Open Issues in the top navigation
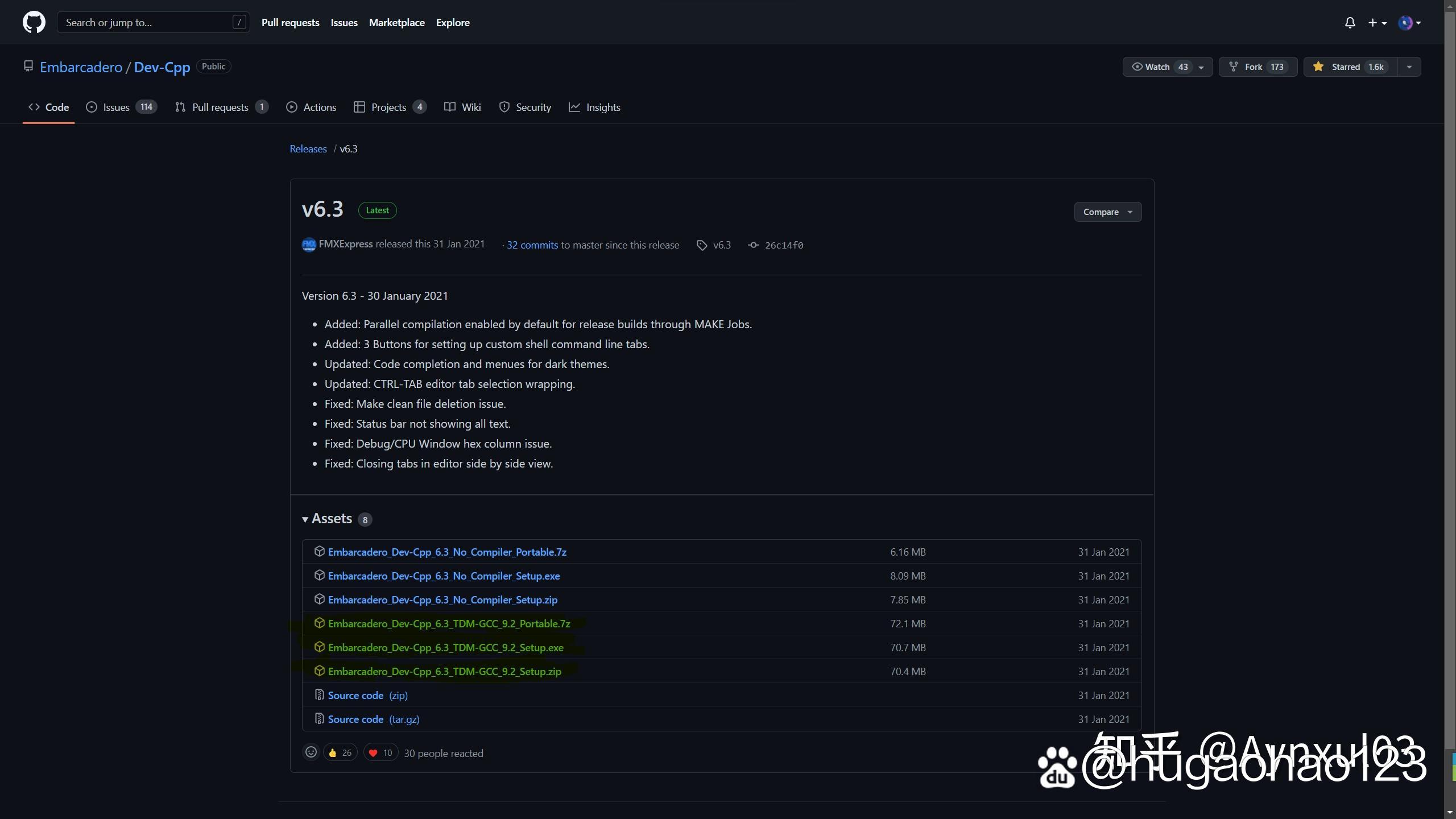1456x819 pixels. coord(344,23)
